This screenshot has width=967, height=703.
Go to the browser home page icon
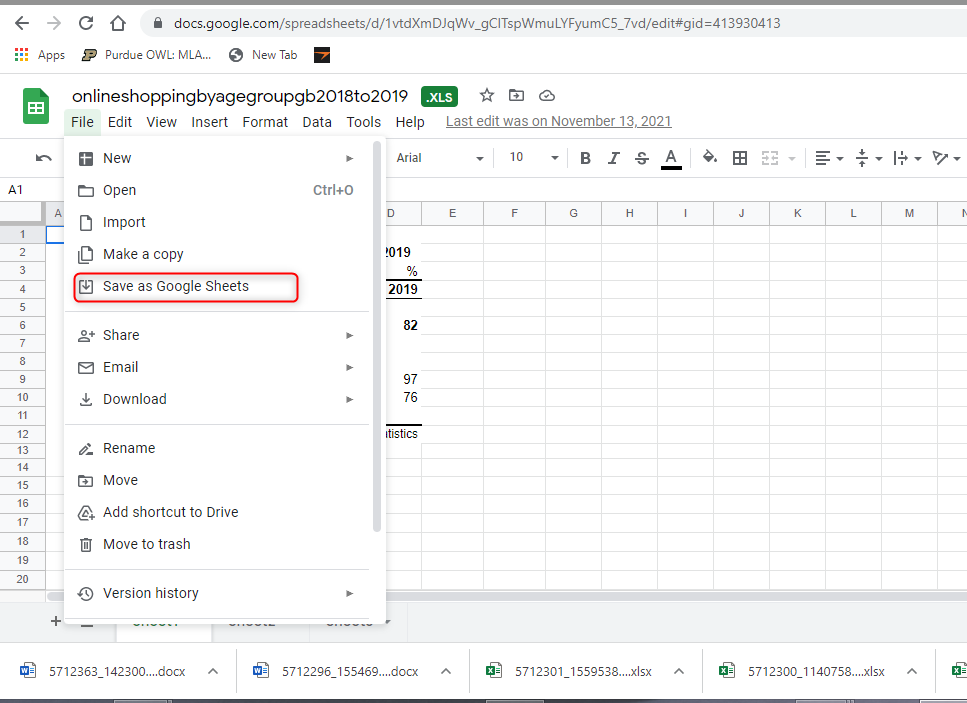[x=118, y=23]
